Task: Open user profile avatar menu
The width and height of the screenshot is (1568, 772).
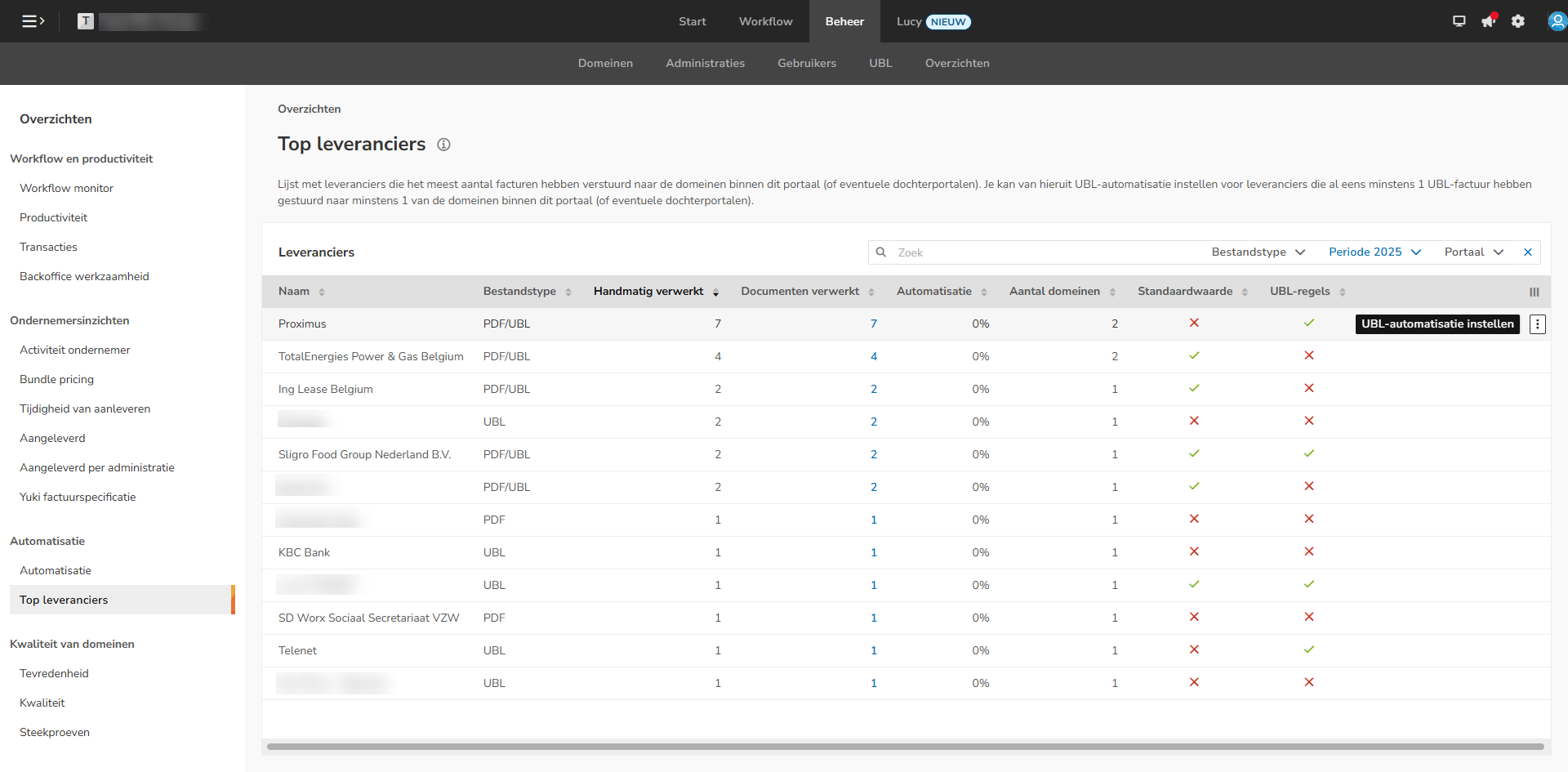Action: pos(1557,21)
